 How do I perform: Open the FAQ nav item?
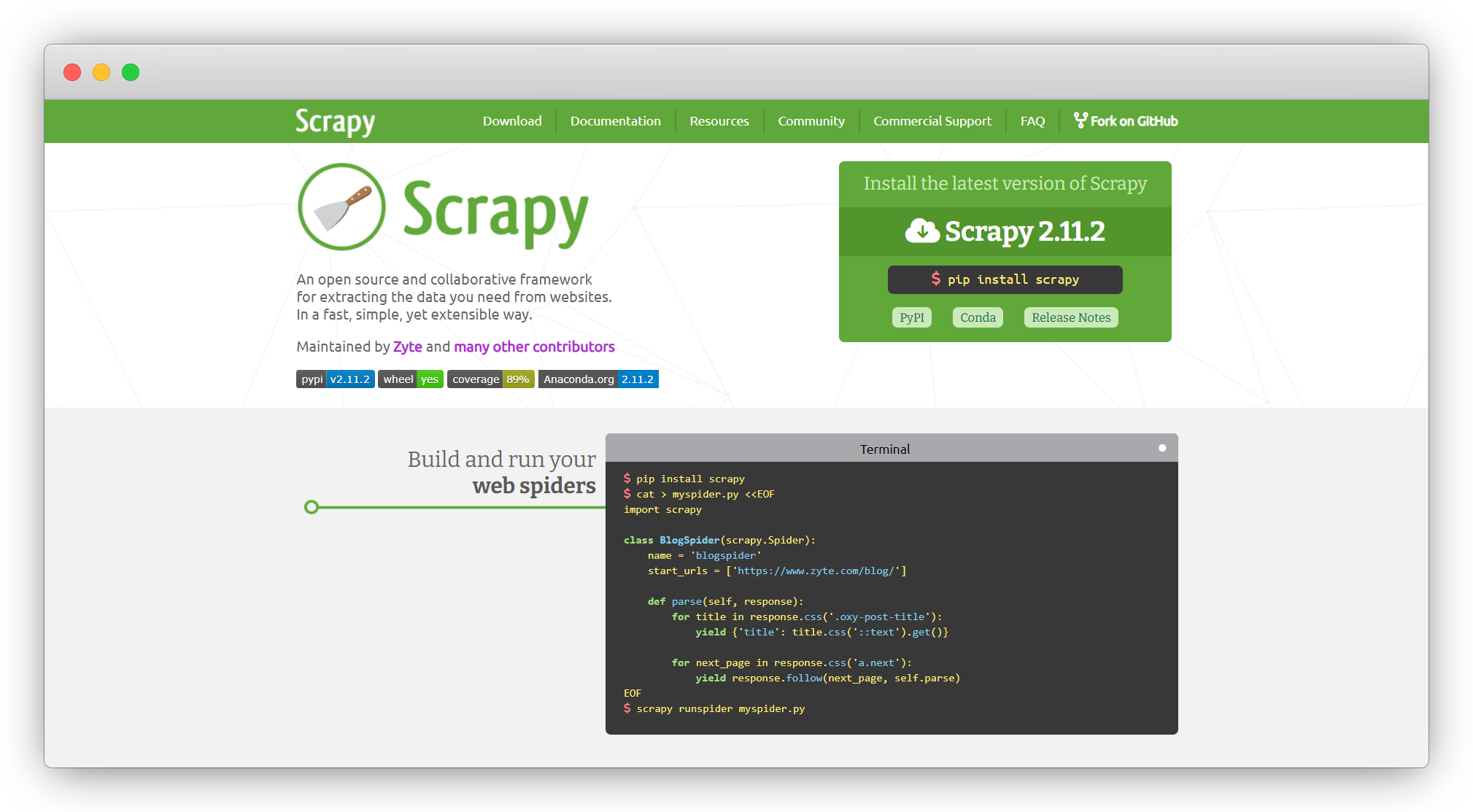(x=1032, y=121)
